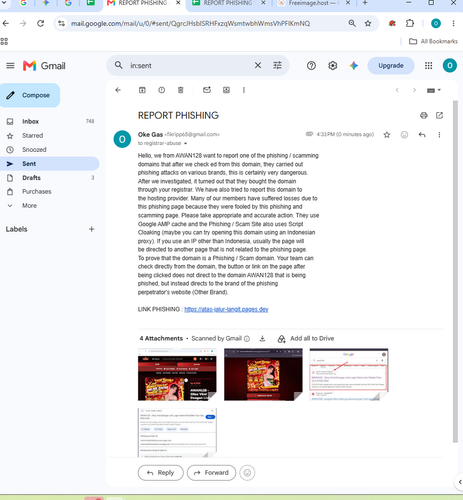Viewport: 463px width, 500px height.
Task: Reply using the arrow beside star
Action: (x=422, y=135)
